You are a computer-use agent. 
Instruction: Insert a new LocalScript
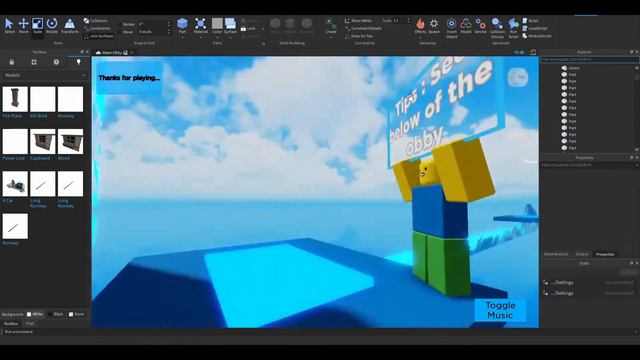point(535,28)
